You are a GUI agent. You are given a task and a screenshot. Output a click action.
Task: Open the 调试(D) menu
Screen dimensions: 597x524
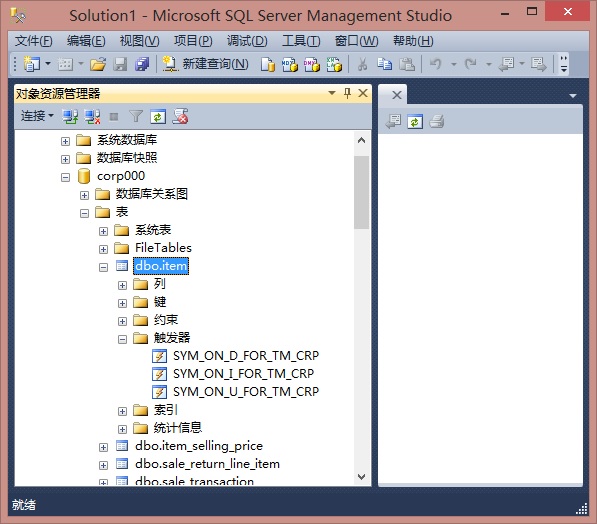click(247, 41)
